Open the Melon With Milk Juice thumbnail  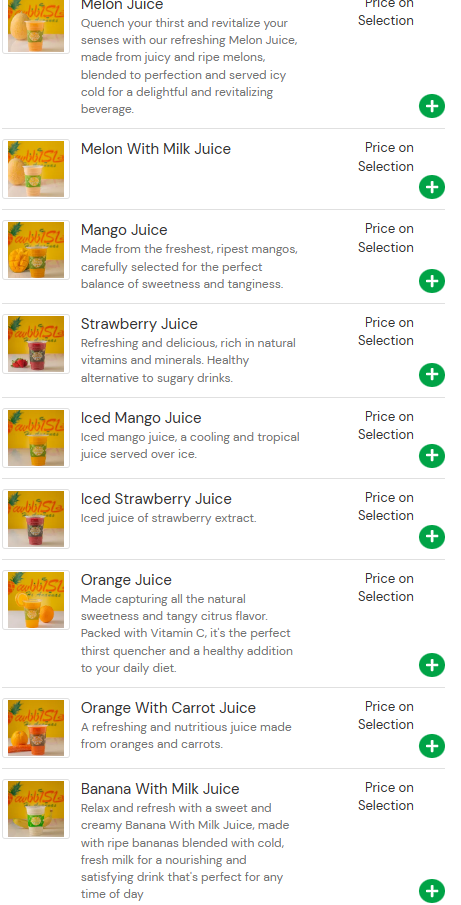[x=36, y=169]
